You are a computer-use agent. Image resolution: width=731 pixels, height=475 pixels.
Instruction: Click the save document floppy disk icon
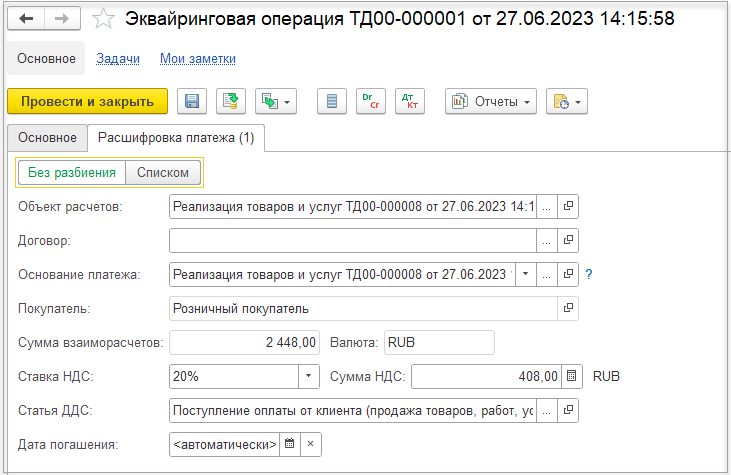(192, 101)
